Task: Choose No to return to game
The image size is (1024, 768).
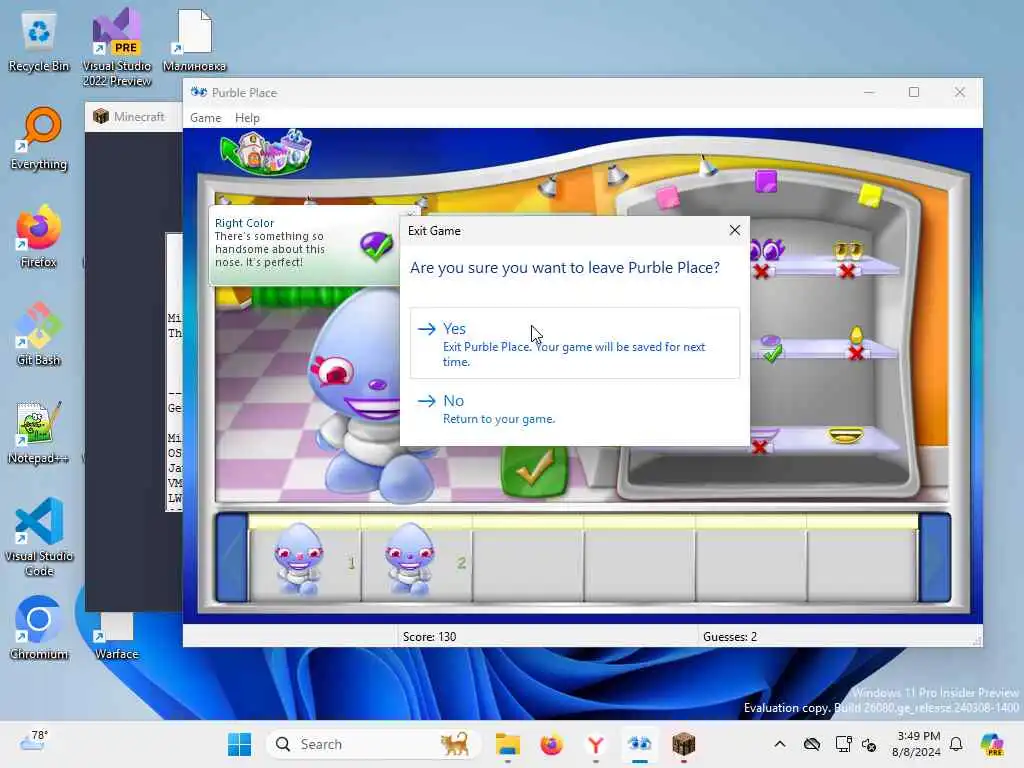Action: (x=575, y=409)
